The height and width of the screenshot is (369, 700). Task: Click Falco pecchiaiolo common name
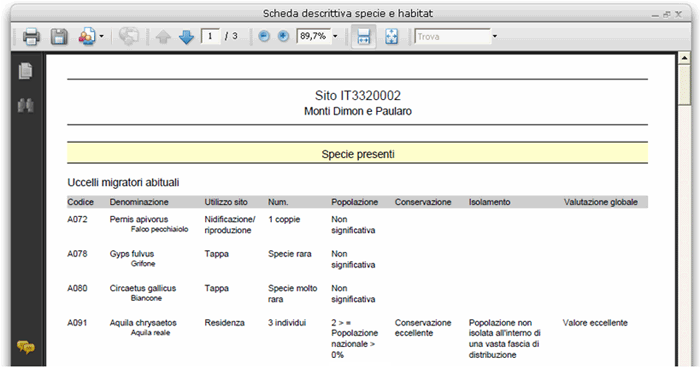coord(159,229)
